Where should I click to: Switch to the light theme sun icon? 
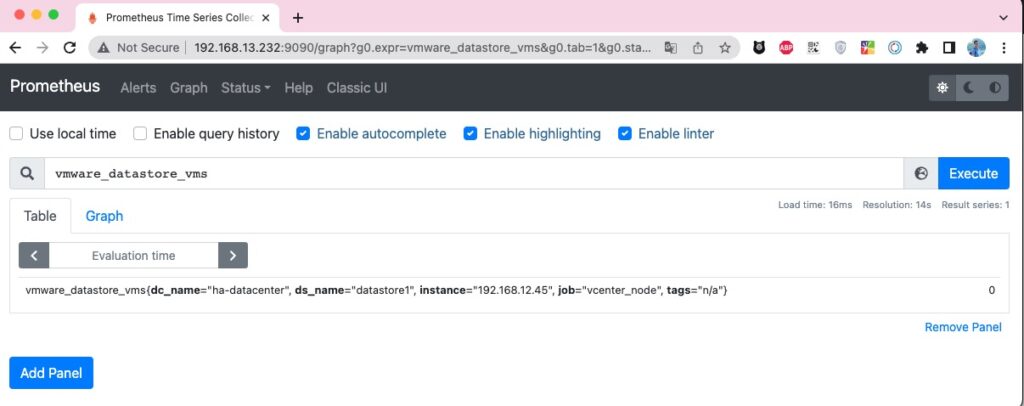(942, 87)
